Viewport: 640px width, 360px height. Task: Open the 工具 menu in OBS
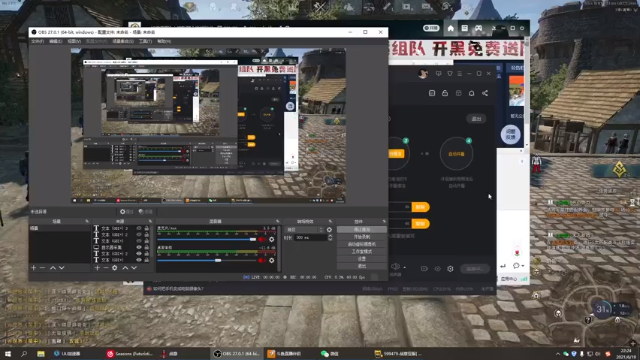(x=145, y=41)
